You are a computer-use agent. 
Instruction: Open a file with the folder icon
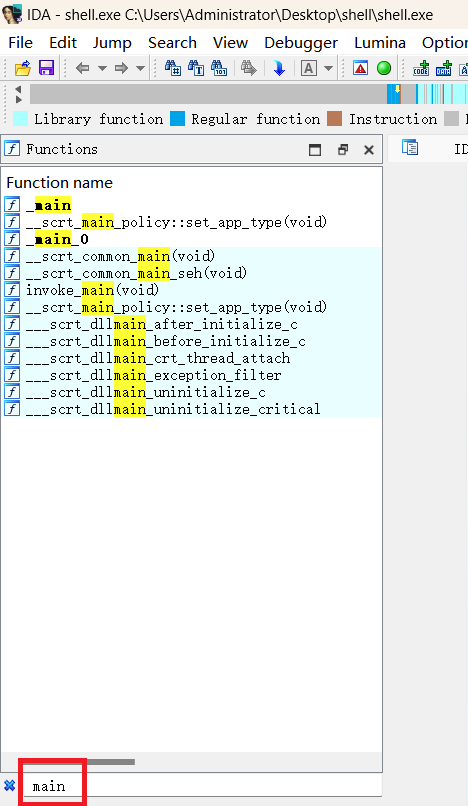point(23,68)
